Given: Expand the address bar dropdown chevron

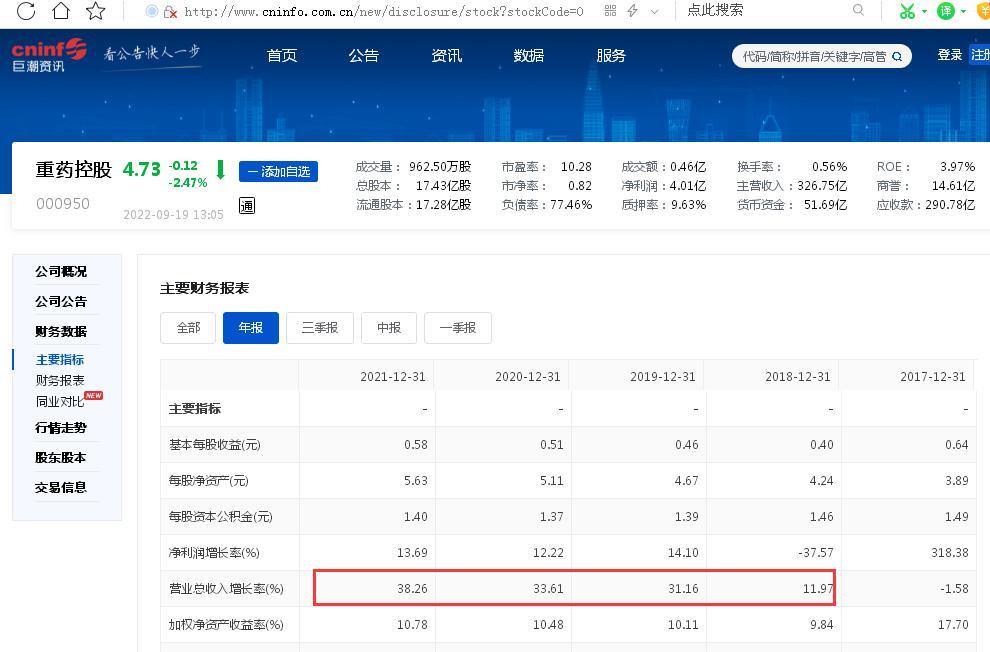Looking at the screenshot, I should click(x=654, y=11).
